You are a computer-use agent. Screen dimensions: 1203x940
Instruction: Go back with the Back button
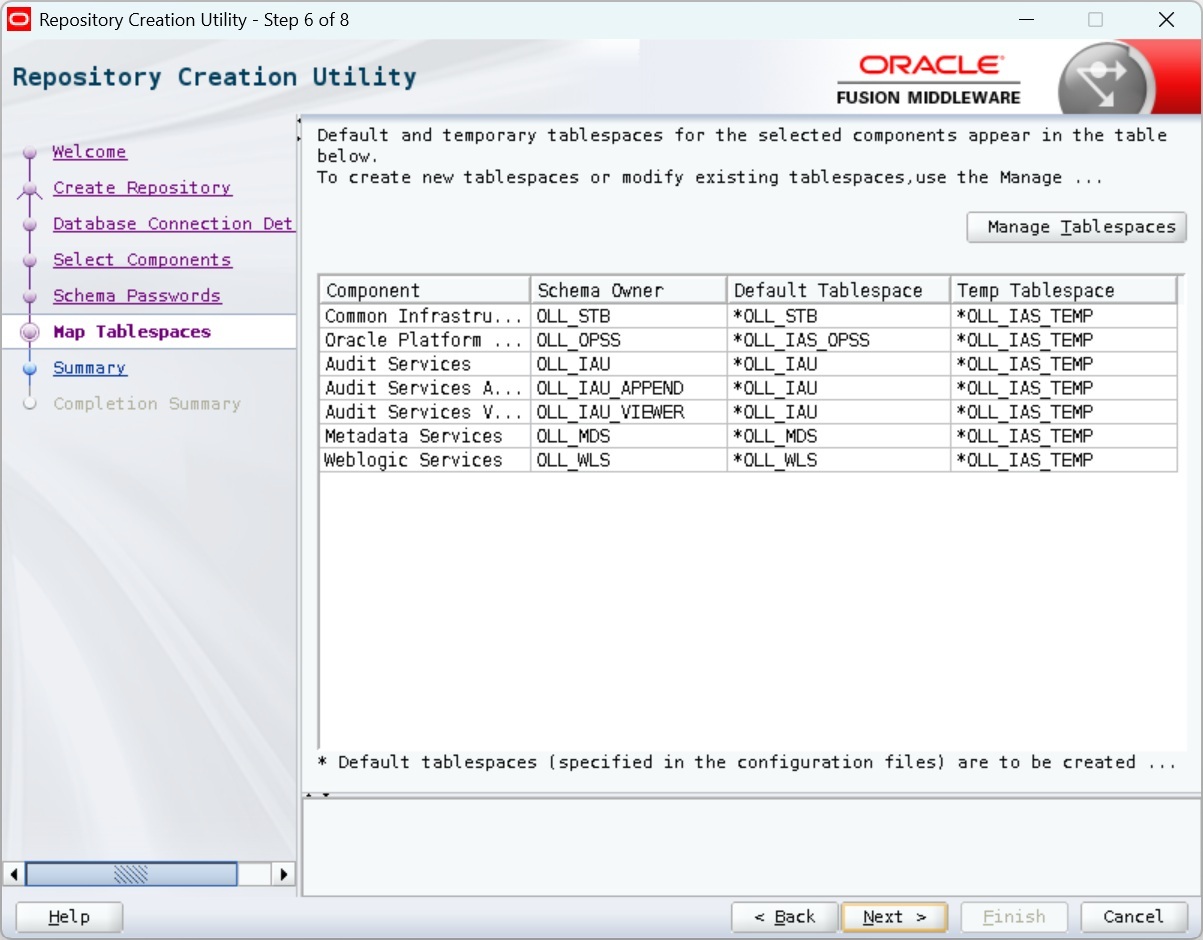[784, 917]
